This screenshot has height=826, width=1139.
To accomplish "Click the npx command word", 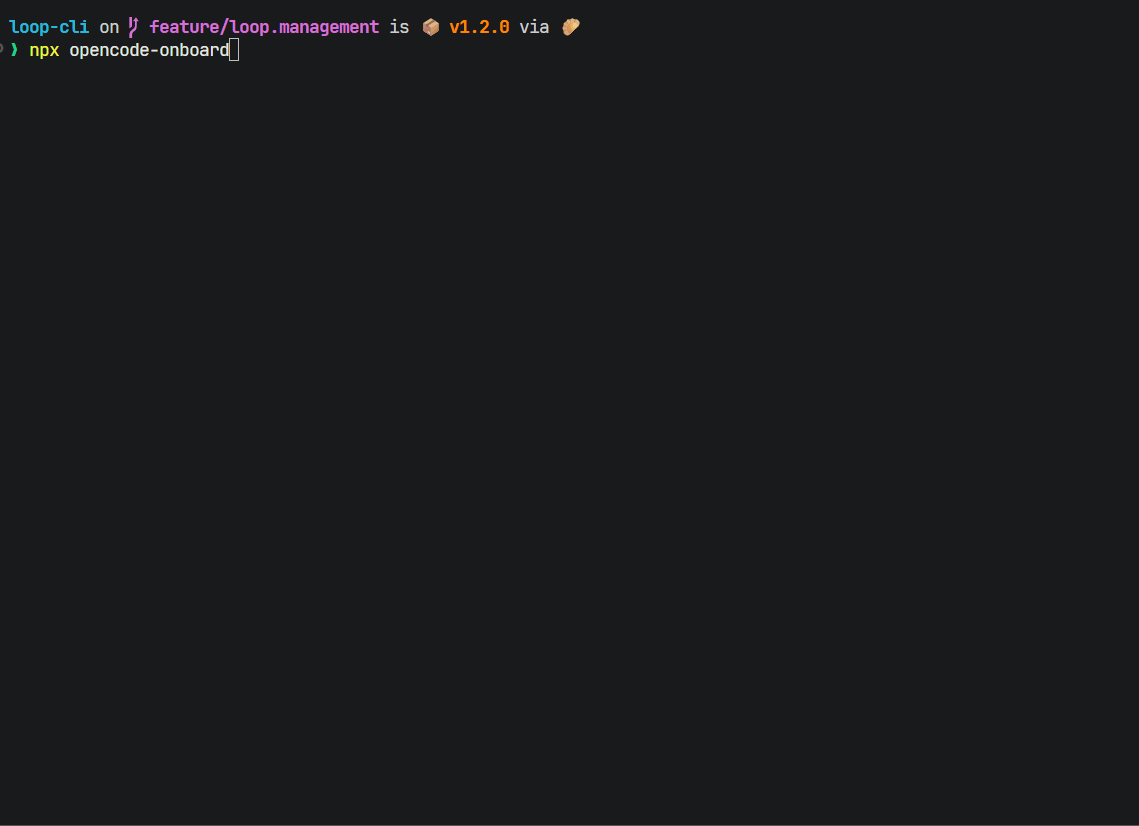I will click(x=44, y=51).
